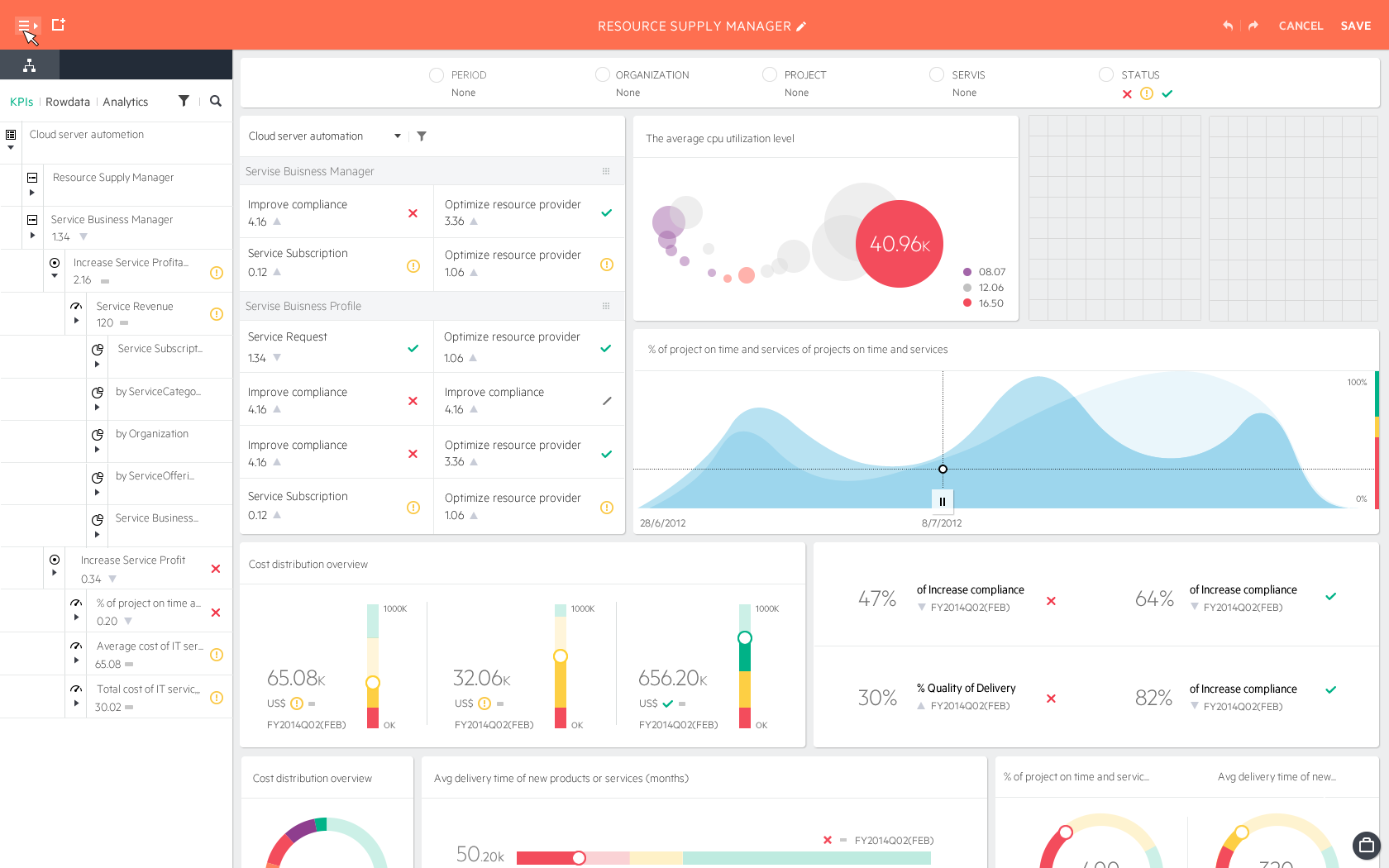Expand the Resource Supply Manager tree node
This screenshot has height=868, width=1389.
pos(32,193)
